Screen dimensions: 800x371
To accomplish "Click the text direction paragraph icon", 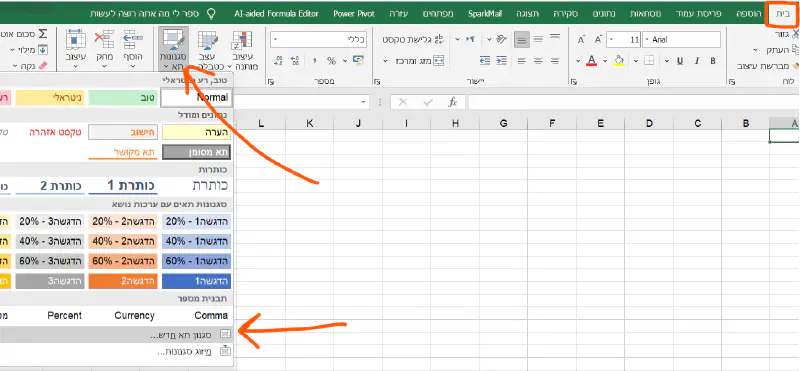I will pyautogui.click(x=471, y=39).
